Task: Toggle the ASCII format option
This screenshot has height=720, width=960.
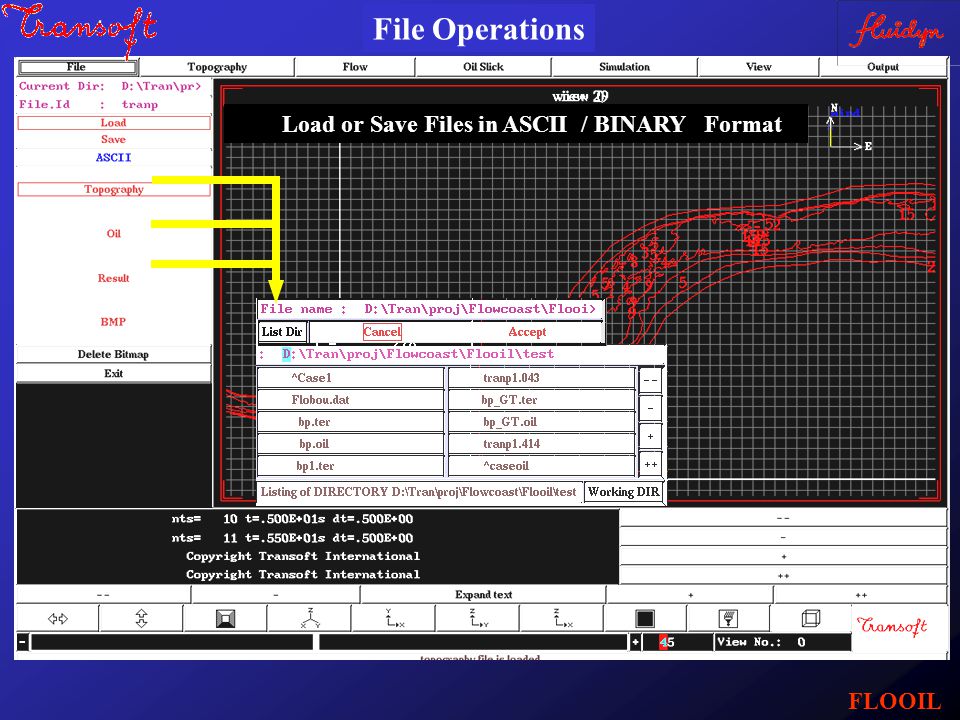Action: coord(114,157)
